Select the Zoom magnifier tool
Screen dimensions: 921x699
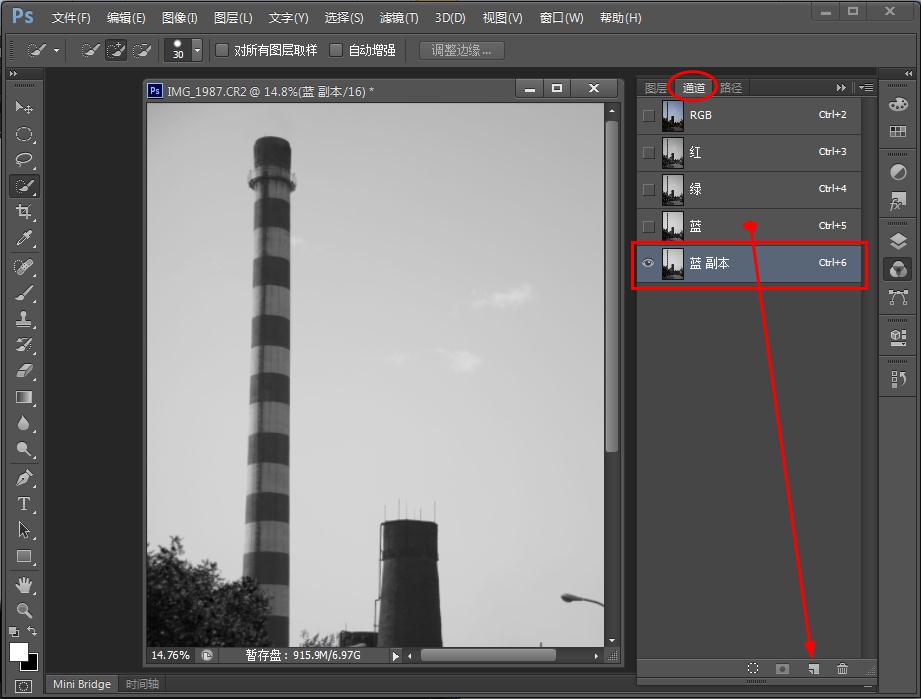click(x=24, y=610)
